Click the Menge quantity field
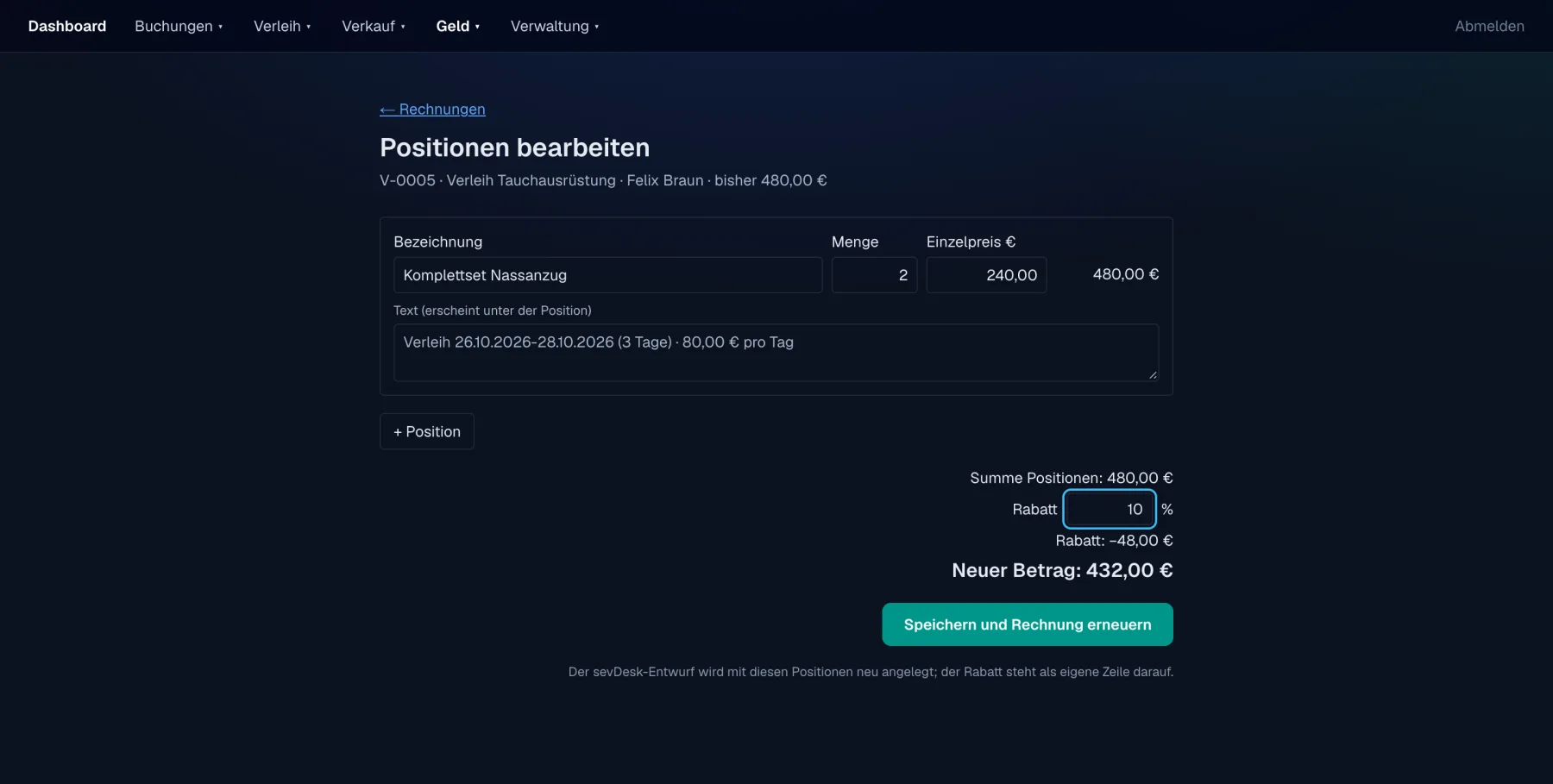The height and width of the screenshot is (784, 1553). [x=874, y=275]
